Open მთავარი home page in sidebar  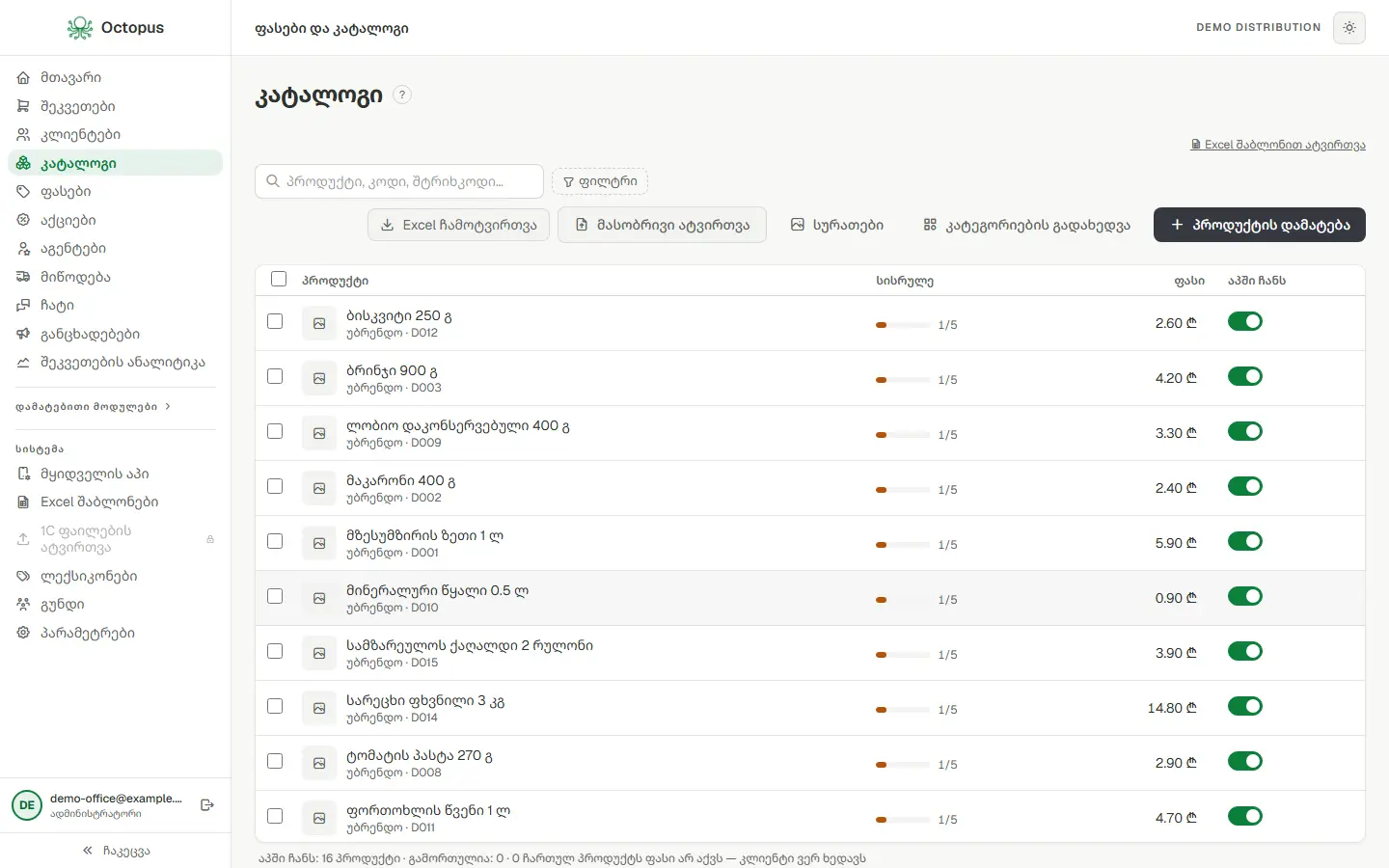116,78
